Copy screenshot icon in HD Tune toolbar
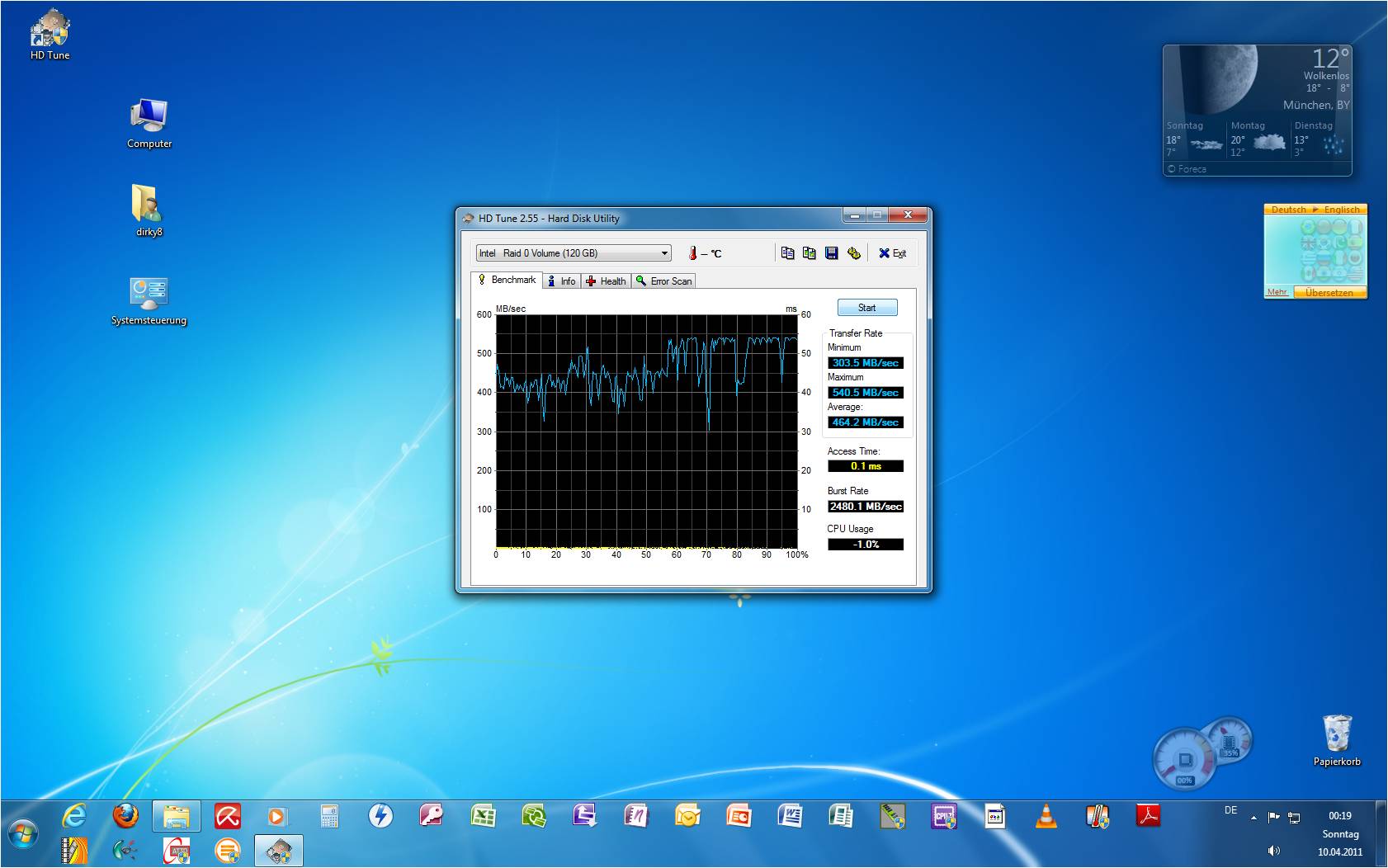1388x868 pixels. pyautogui.click(x=810, y=253)
